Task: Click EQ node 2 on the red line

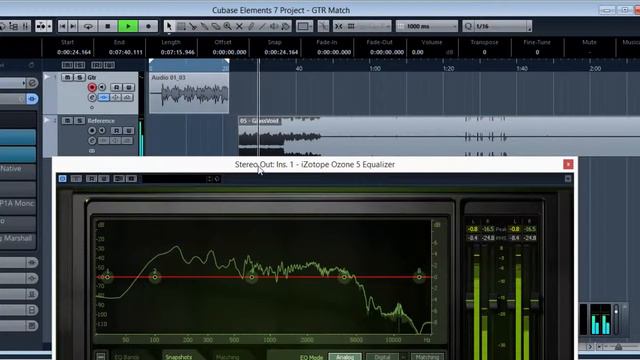Action: (155, 277)
